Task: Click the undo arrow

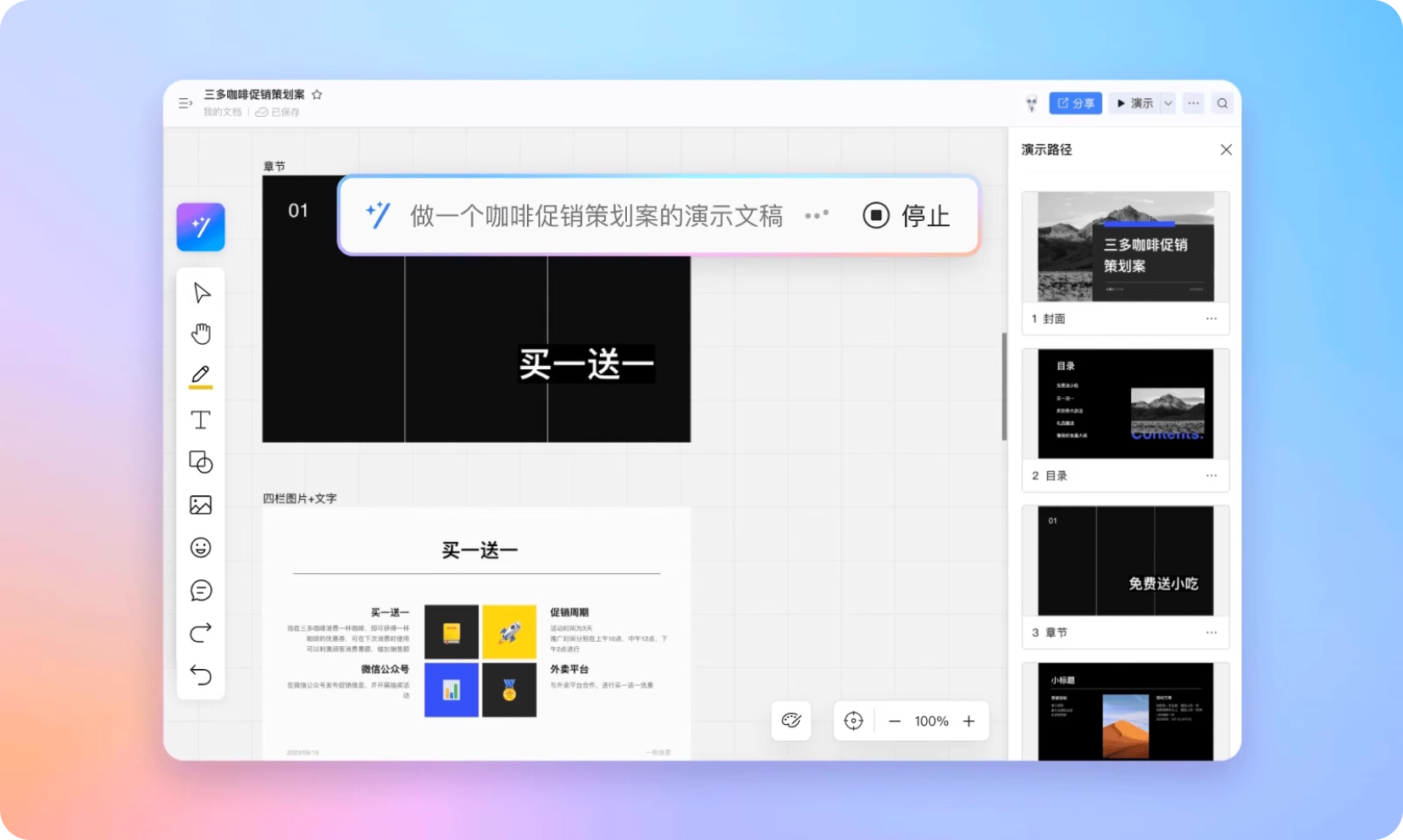Action: coord(201,675)
